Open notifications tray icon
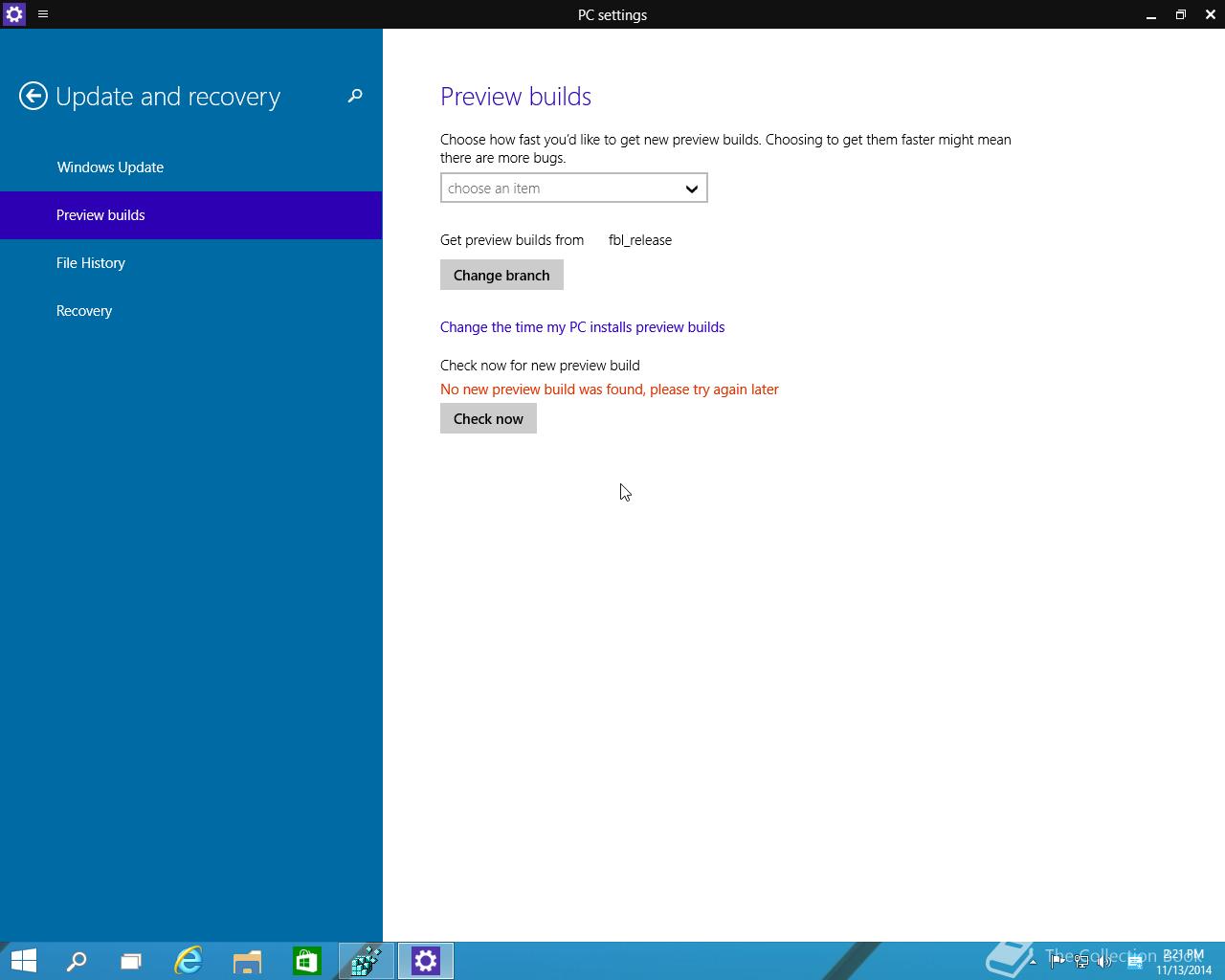 click(1135, 962)
